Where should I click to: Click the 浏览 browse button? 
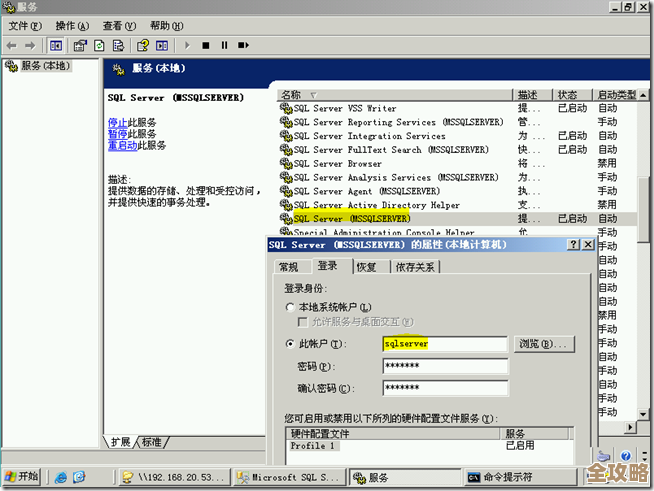[x=545, y=344]
